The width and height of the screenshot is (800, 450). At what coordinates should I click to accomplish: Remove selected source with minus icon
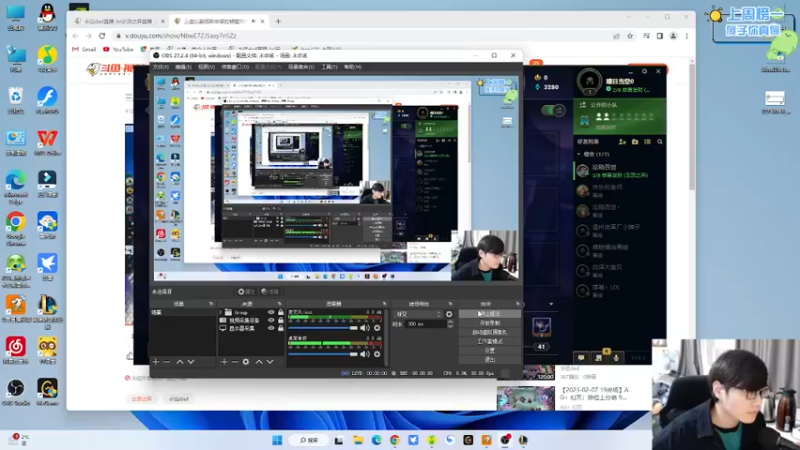click(x=235, y=362)
